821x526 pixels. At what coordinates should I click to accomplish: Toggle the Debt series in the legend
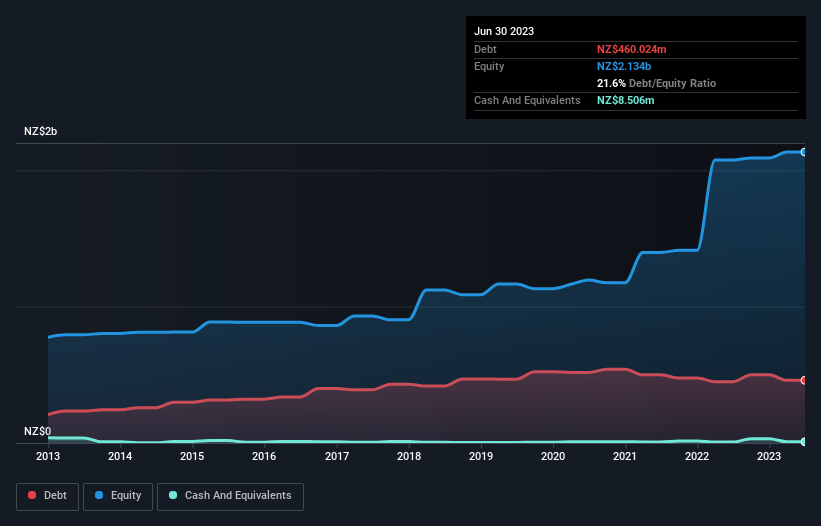pyautogui.click(x=47, y=496)
